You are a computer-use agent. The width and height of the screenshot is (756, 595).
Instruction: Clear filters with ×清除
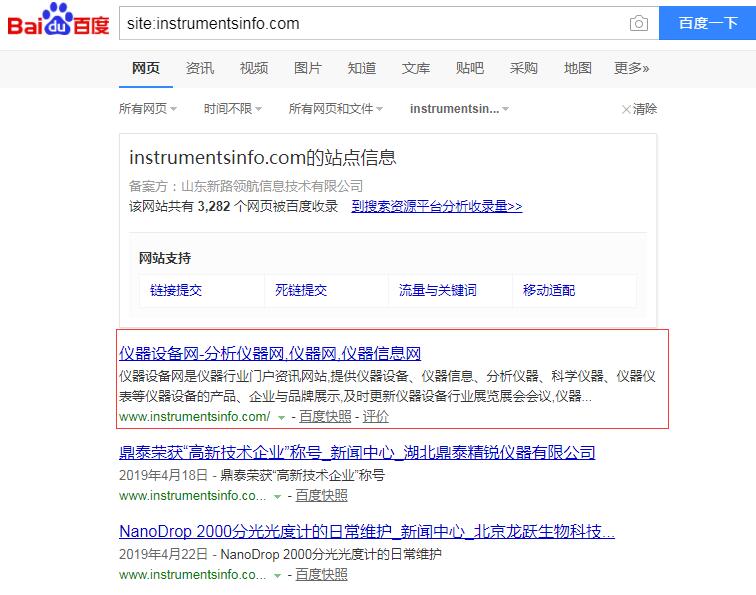click(639, 109)
